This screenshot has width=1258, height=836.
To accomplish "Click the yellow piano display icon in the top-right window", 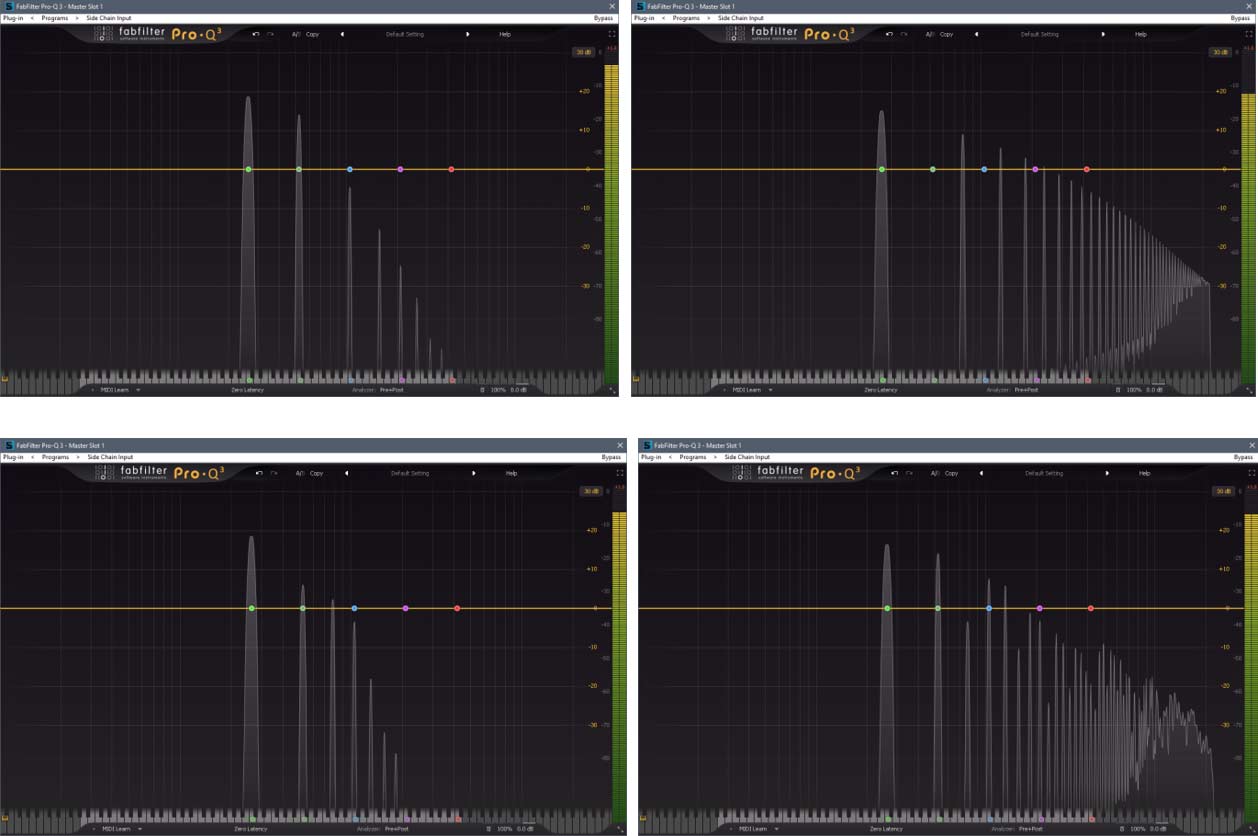I will [636, 379].
